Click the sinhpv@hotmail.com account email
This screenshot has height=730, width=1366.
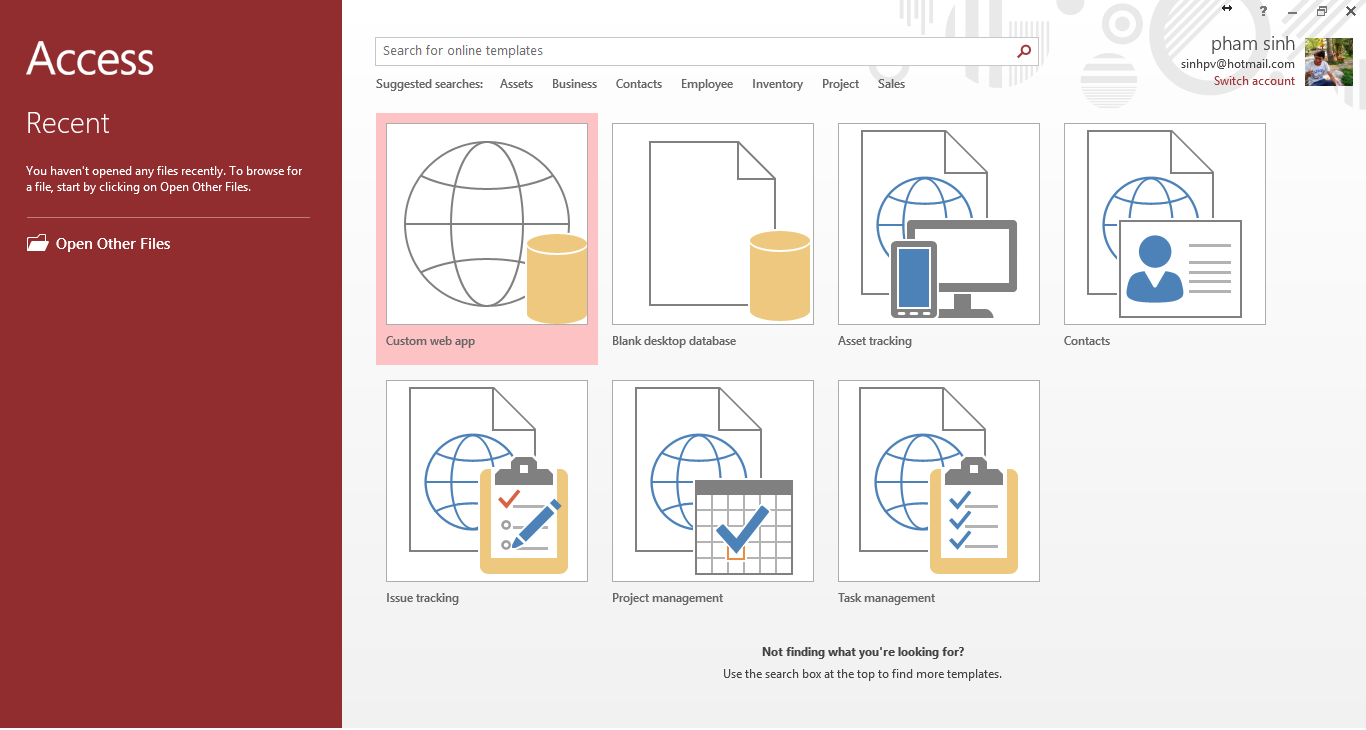[x=1238, y=64]
